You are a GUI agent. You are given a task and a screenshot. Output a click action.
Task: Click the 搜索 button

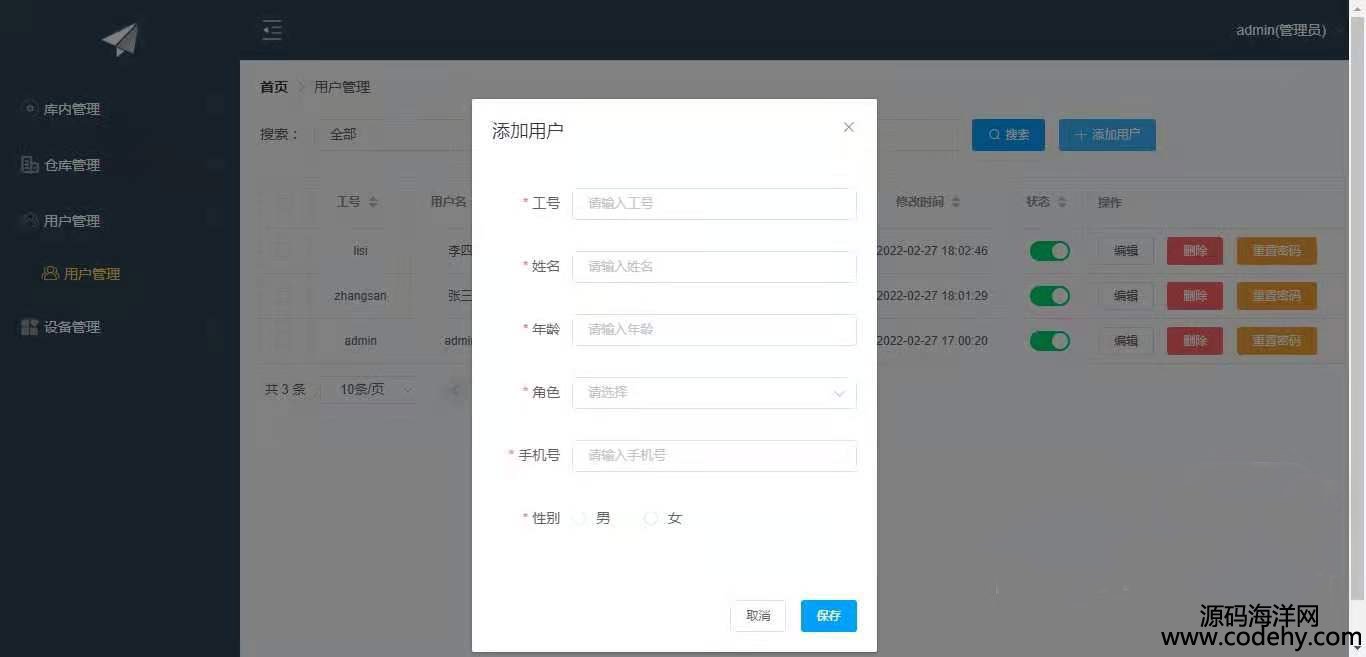(x=1008, y=135)
